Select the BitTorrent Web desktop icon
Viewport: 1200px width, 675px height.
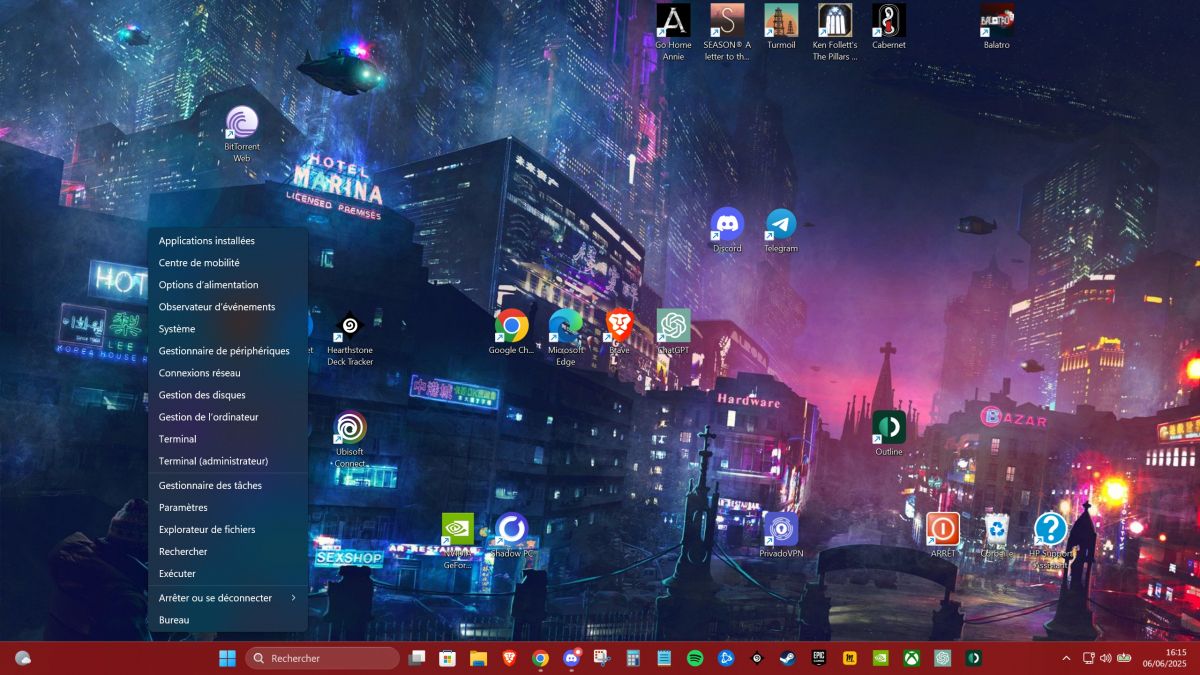[x=241, y=135]
